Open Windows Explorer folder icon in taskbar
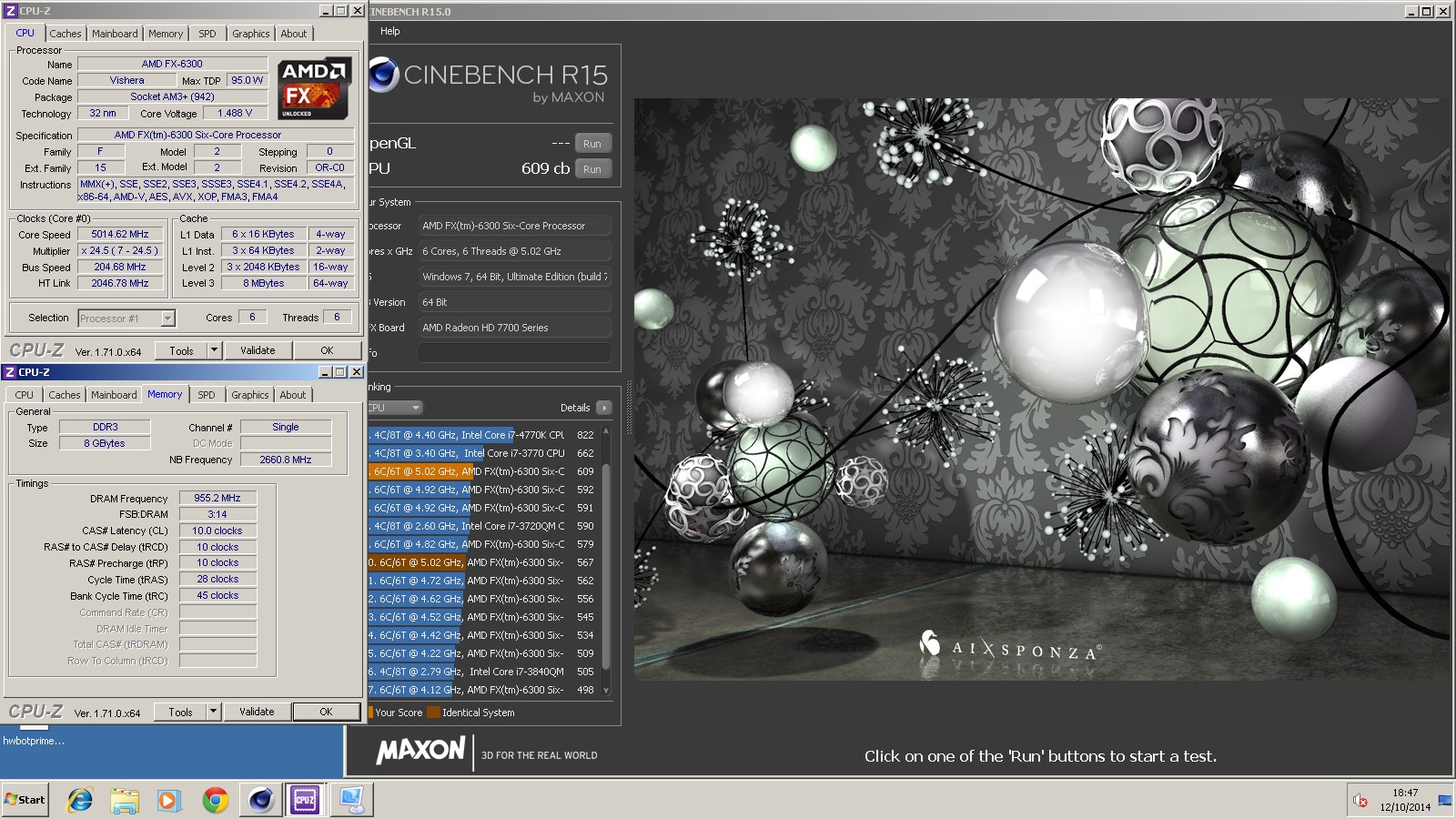1456x819 pixels. (x=125, y=800)
